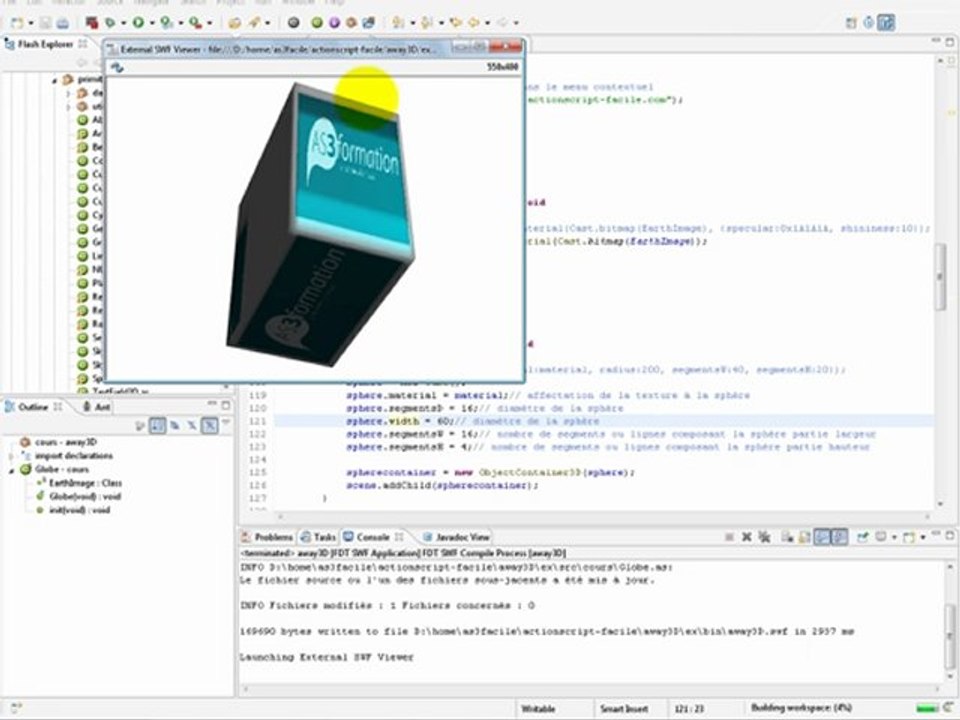Click the open folder toolbar icon
Viewport: 960px width, 720px height.
234,23
